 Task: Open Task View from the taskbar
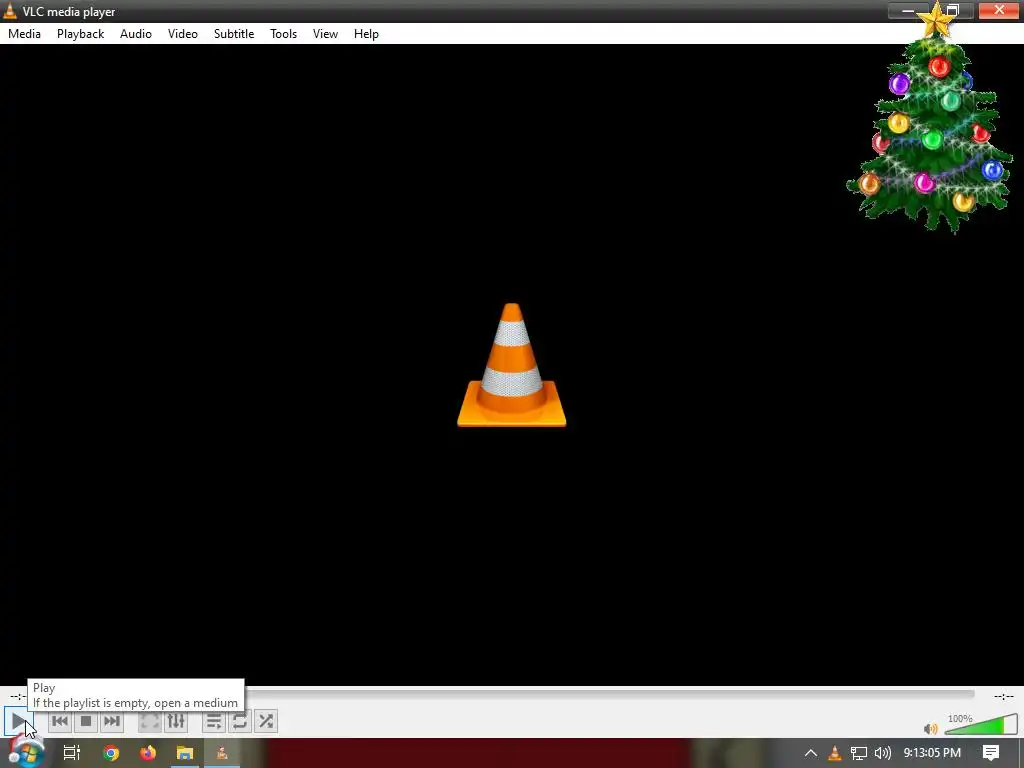pyautogui.click(x=72, y=753)
